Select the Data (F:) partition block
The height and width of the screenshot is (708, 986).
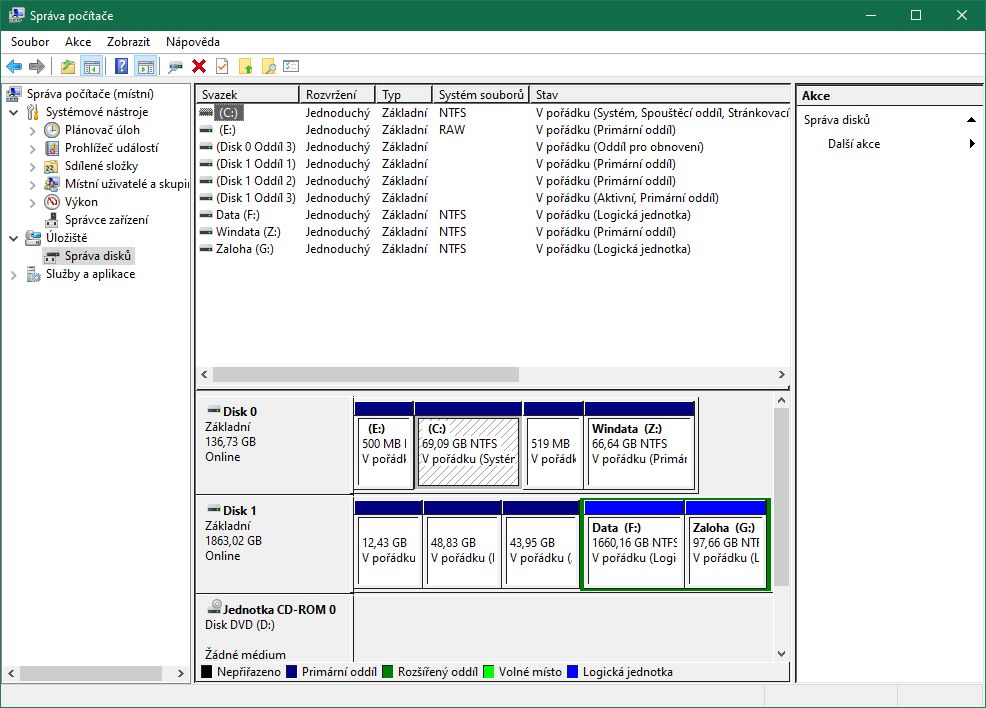click(633, 545)
